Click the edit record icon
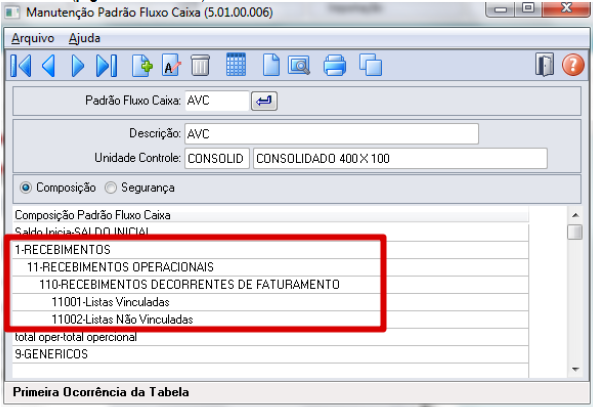This screenshot has width=593, height=407. point(171,66)
